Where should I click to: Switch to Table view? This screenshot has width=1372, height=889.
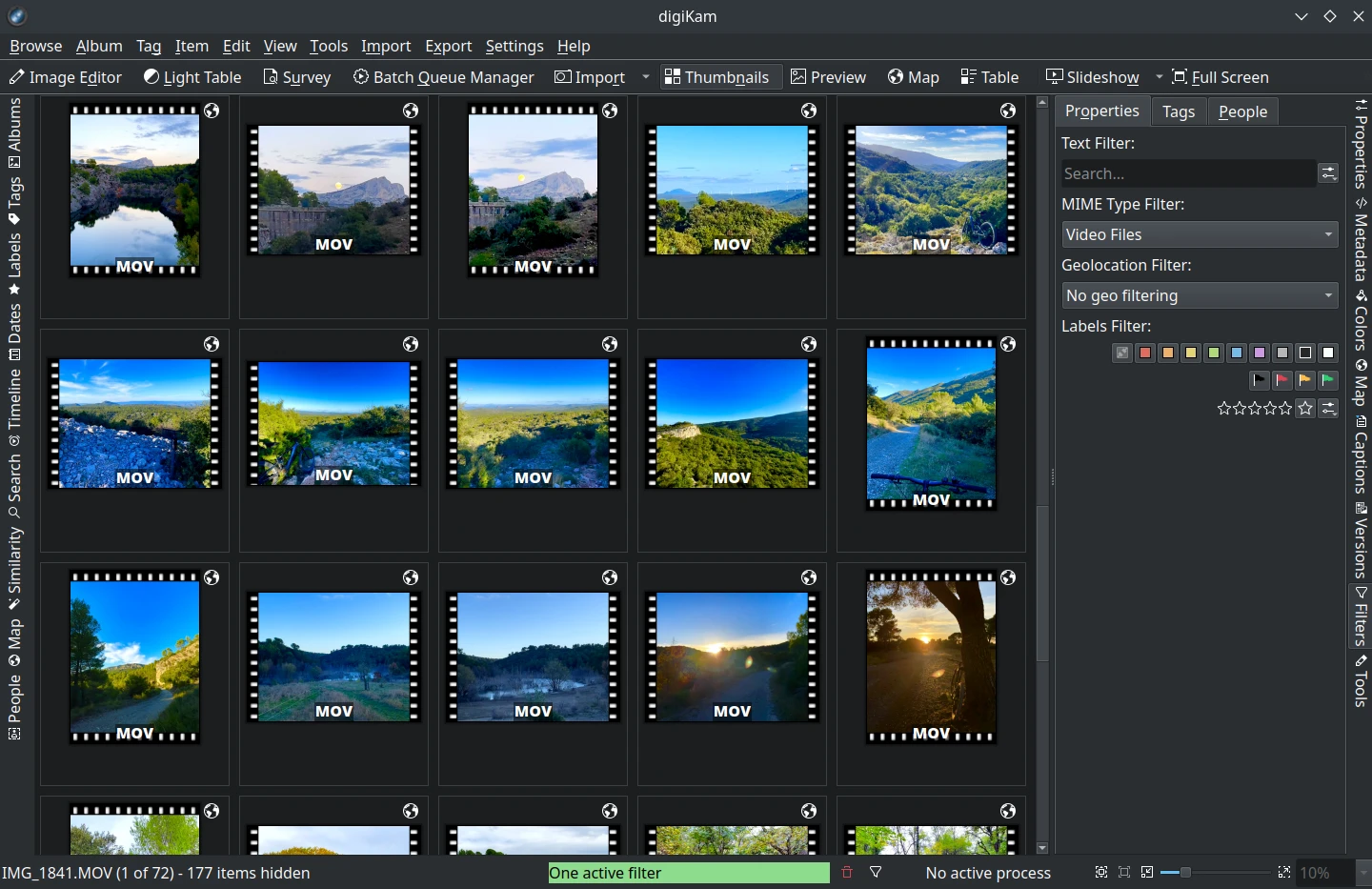989,77
